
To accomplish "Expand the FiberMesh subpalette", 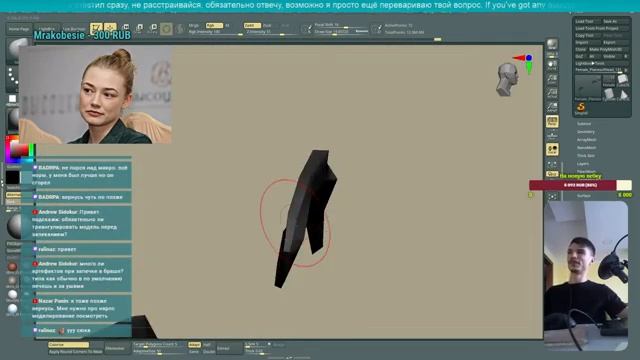I will [x=587, y=171].
